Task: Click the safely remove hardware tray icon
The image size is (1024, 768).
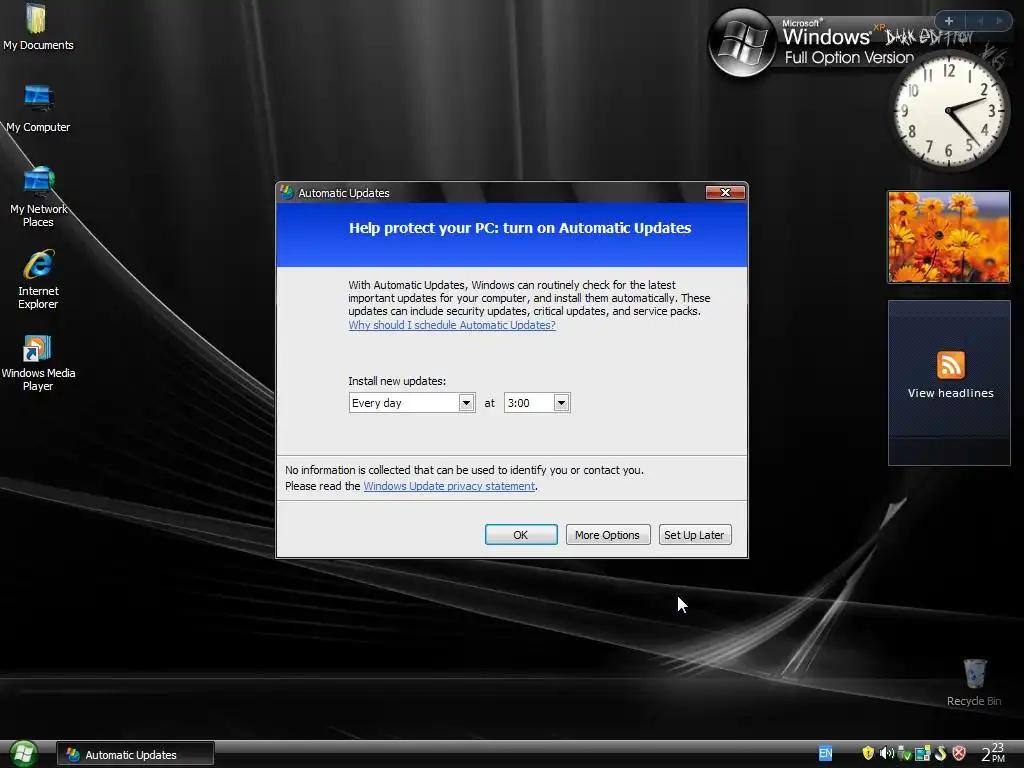Action: pos(904,754)
